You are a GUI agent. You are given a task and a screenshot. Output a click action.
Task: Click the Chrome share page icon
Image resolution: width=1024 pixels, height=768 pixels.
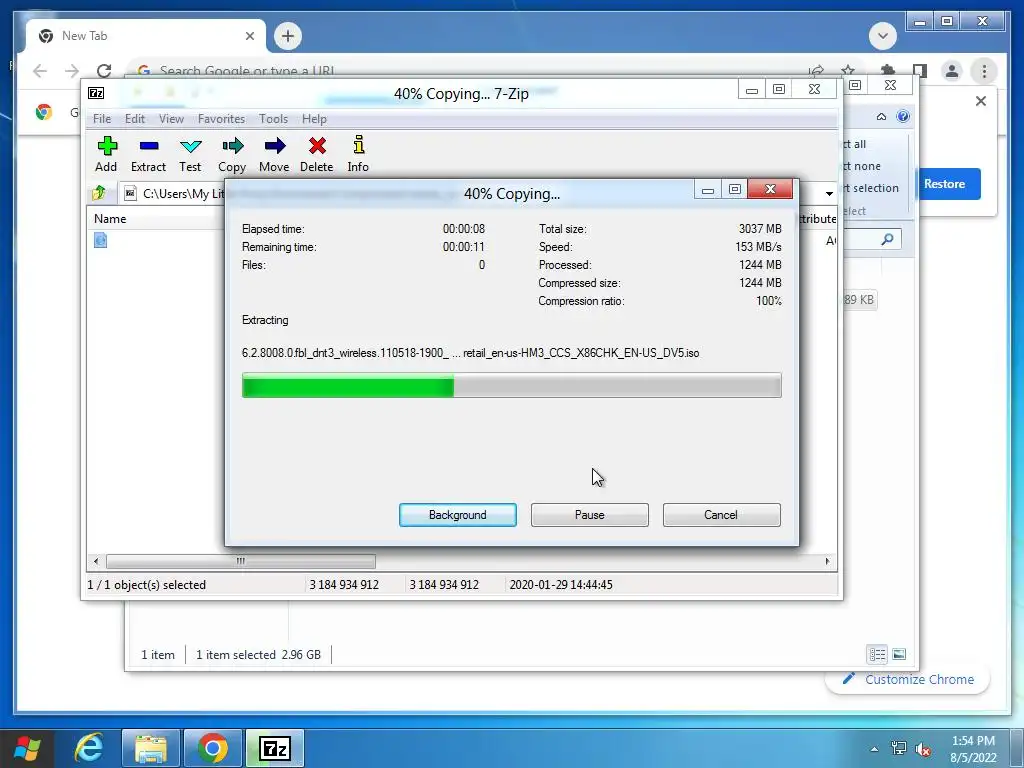pos(816,70)
